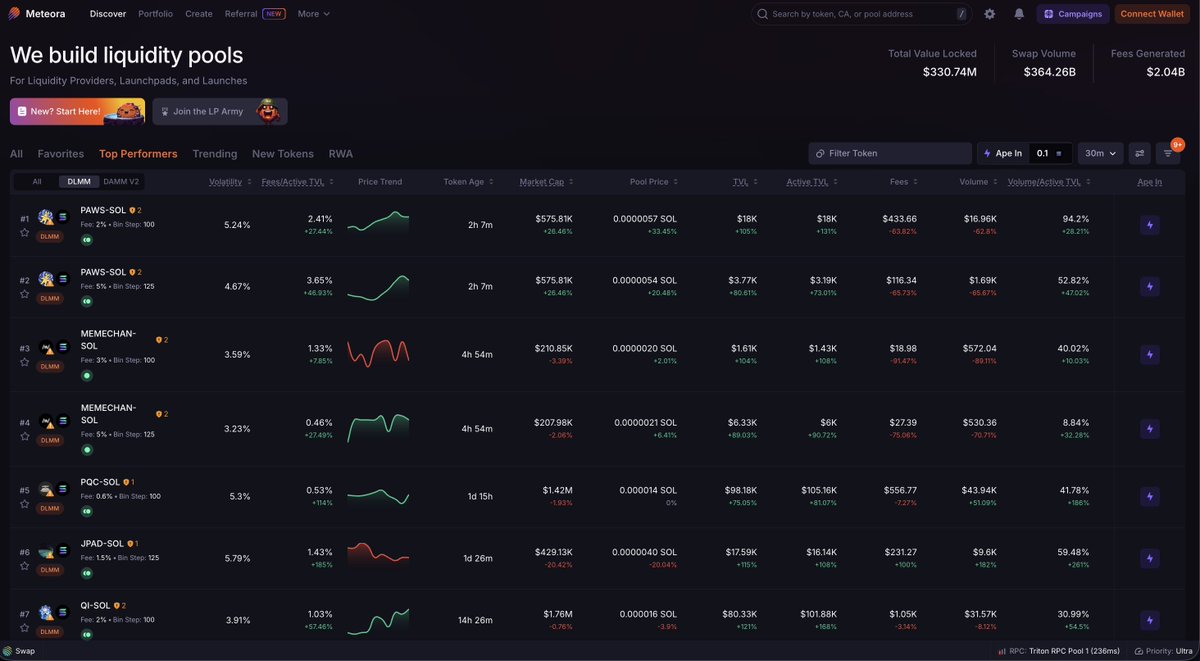Screen dimensions: 1200x661
Task: Open the Campaigns button
Action: [1073, 14]
